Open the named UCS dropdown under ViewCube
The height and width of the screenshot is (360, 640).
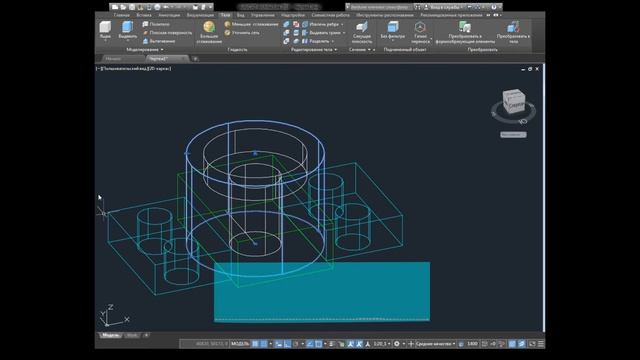pyautogui.click(x=513, y=134)
